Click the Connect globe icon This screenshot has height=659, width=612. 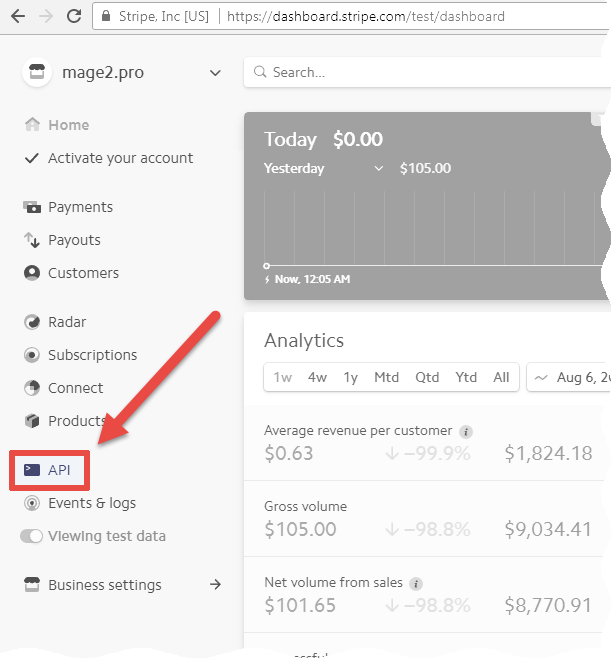pos(32,388)
